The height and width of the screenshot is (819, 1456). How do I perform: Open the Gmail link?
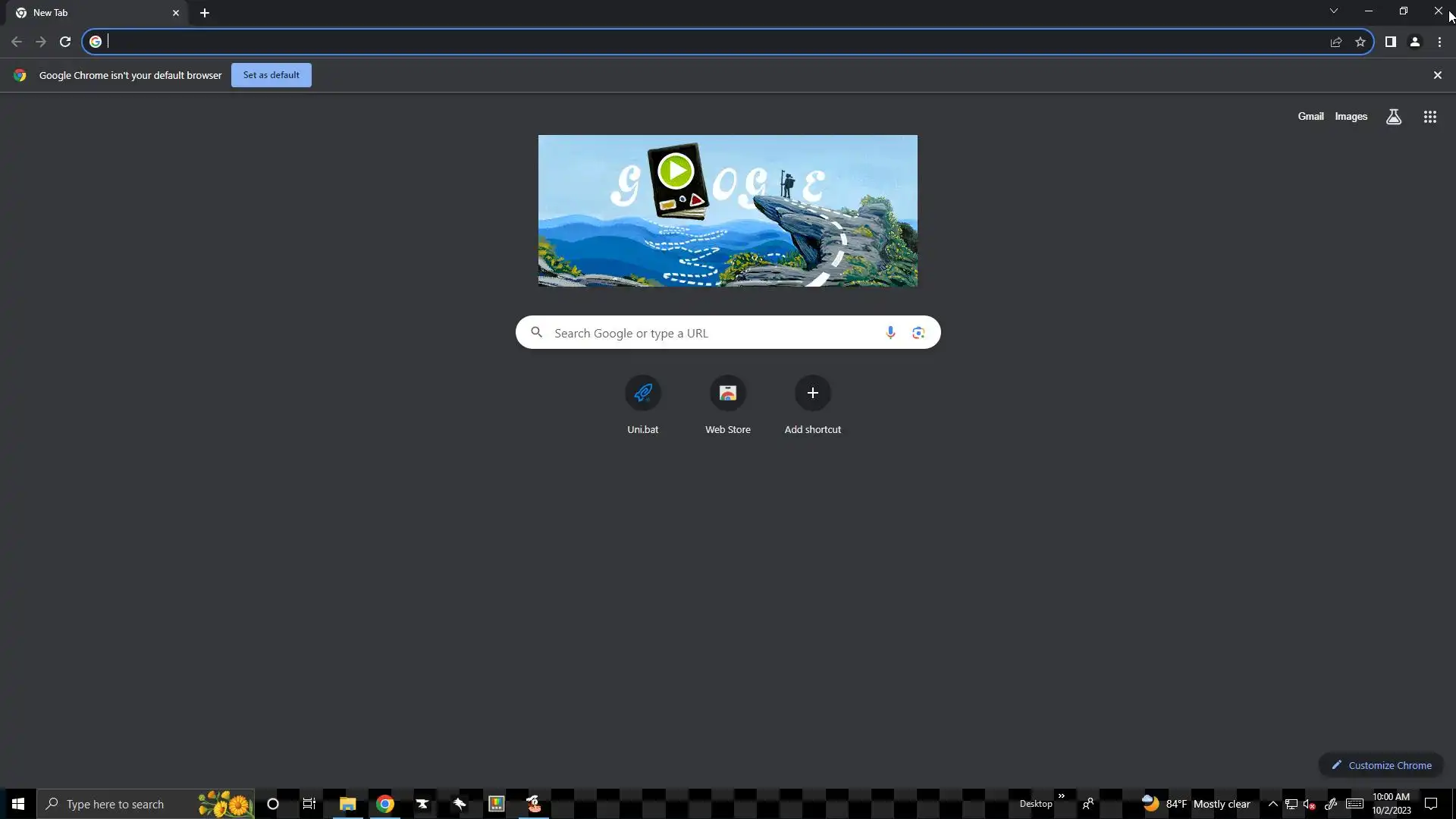tap(1310, 117)
